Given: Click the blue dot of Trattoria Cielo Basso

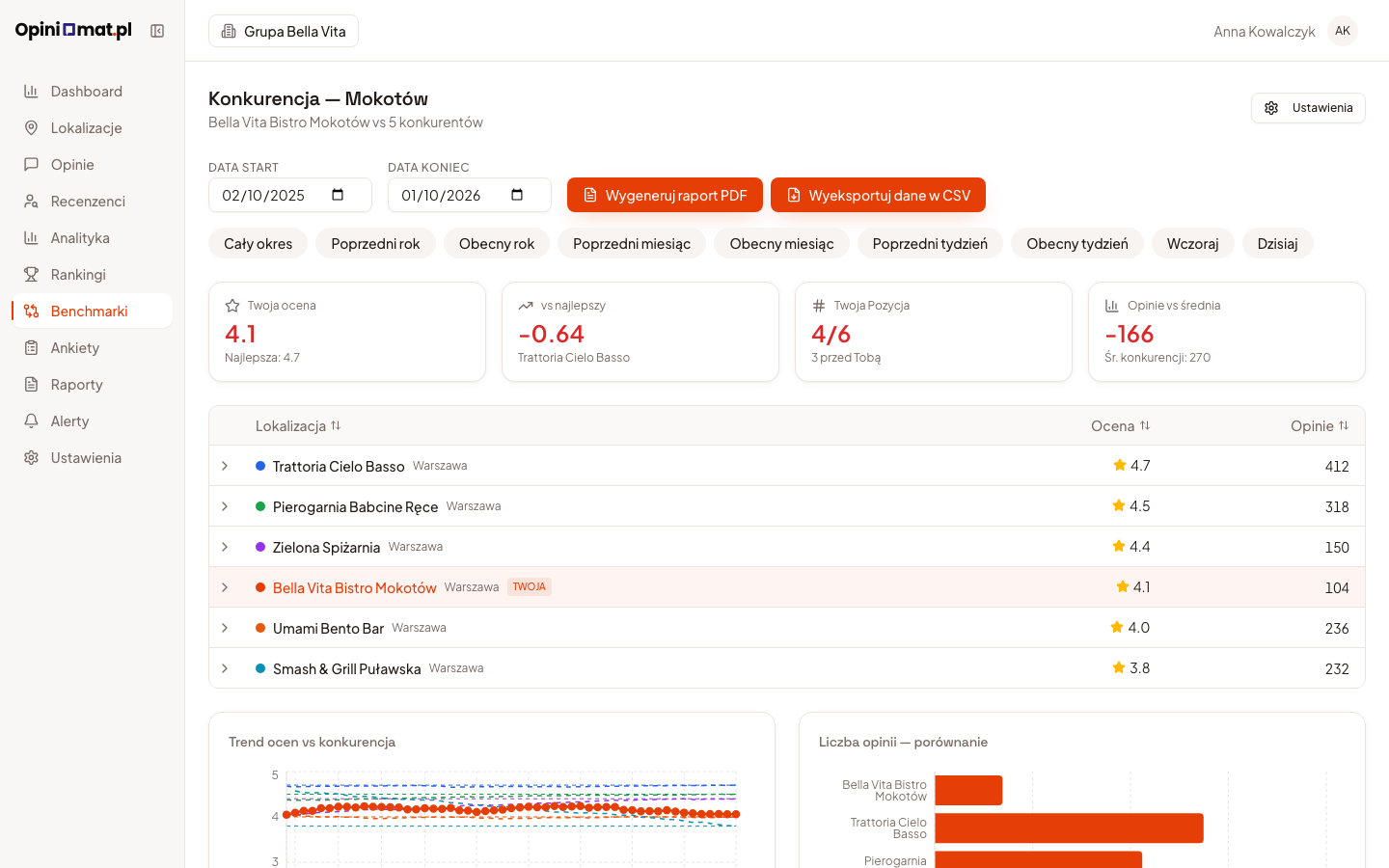Looking at the screenshot, I should click(x=260, y=466).
